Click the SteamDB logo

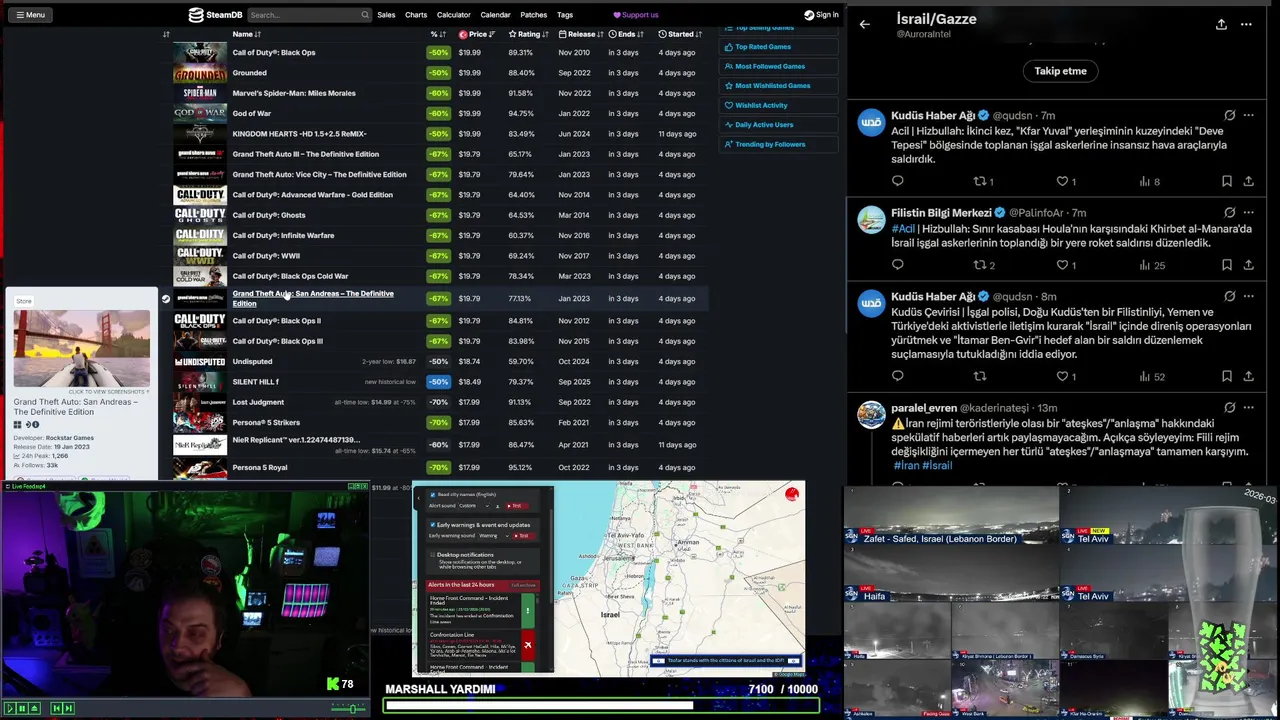click(216, 15)
